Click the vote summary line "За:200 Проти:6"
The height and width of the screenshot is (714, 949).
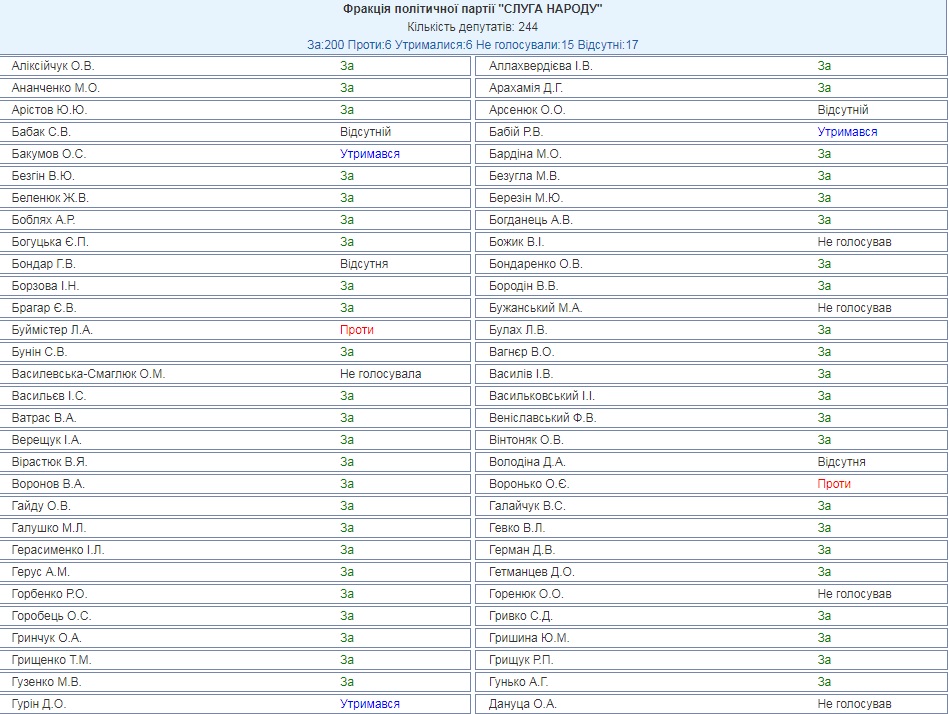349,45
